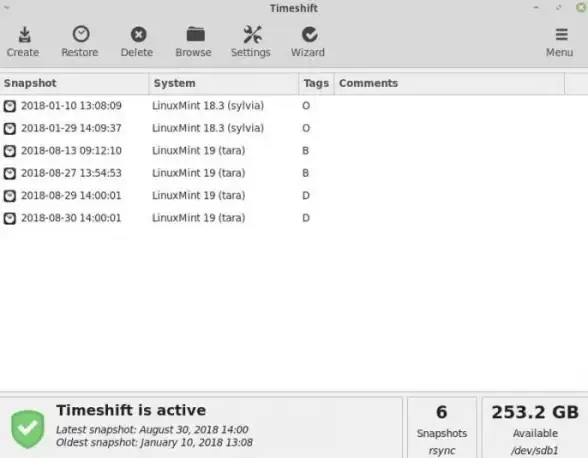Maximize the Timeshift window
Screen dimensions: 588x458
559,8
